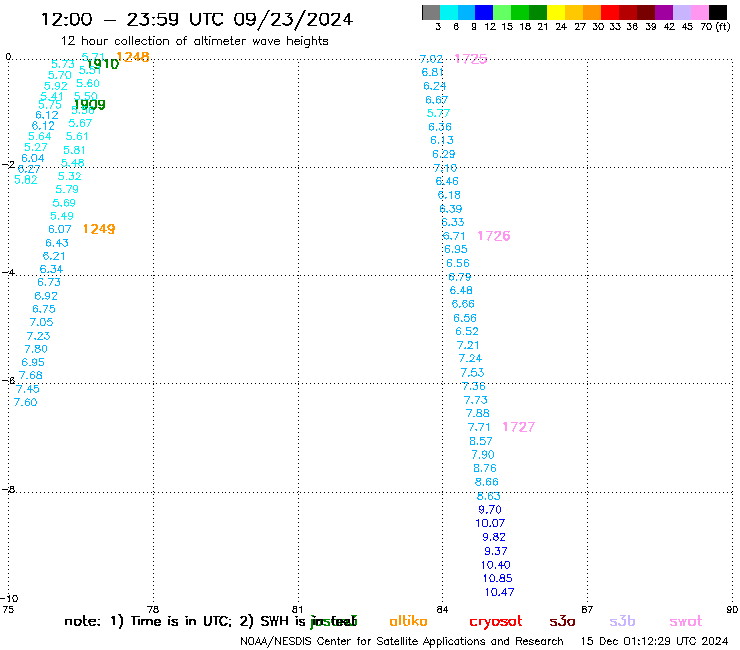
Task: Click the green 1909 time label
Action: 89,104
